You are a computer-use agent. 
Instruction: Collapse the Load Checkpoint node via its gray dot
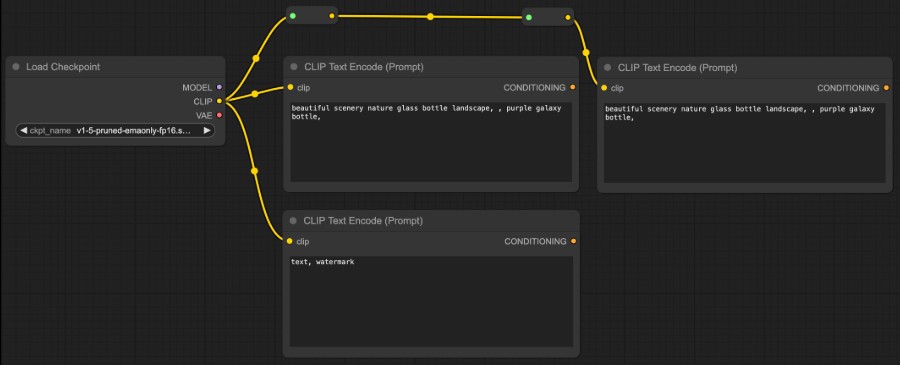tap(16, 67)
